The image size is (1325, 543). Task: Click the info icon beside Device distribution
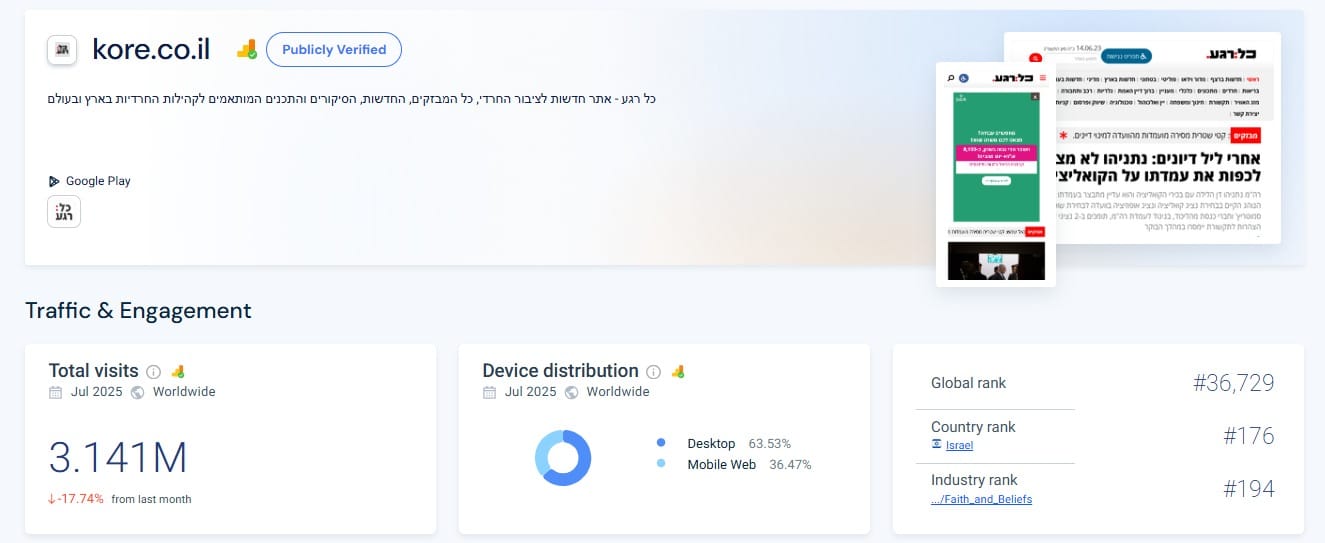pos(653,371)
